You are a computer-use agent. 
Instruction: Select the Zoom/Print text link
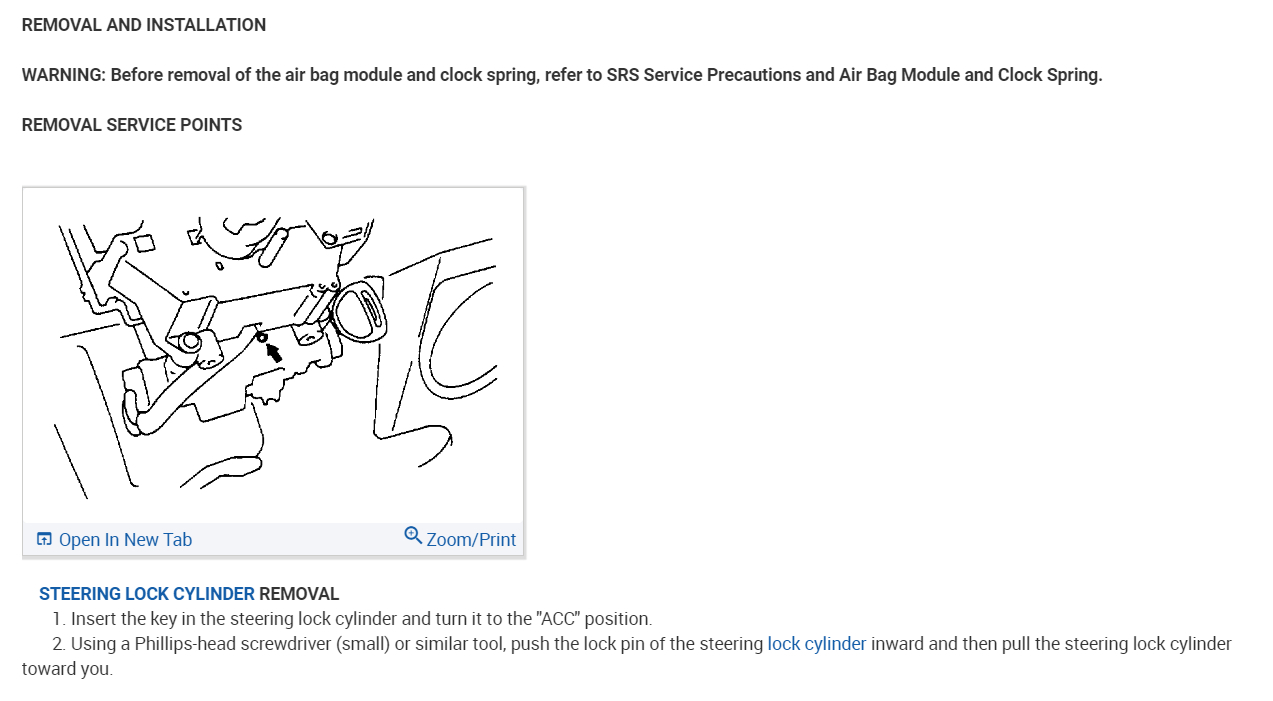click(x=471, y=540)
